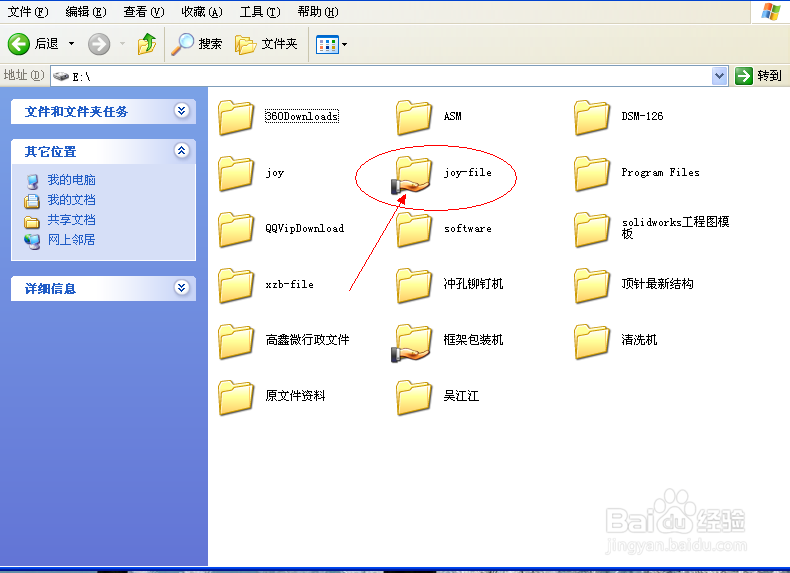Viewport: 790px width, 573px height.
Task: Open 我的文档 link
Action: coord(72,200)
